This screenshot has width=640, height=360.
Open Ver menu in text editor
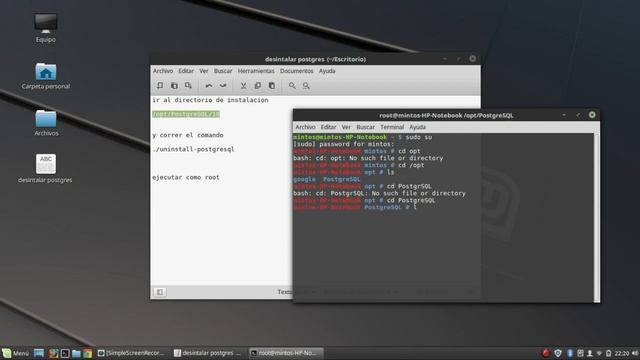[x=204, y=71]
